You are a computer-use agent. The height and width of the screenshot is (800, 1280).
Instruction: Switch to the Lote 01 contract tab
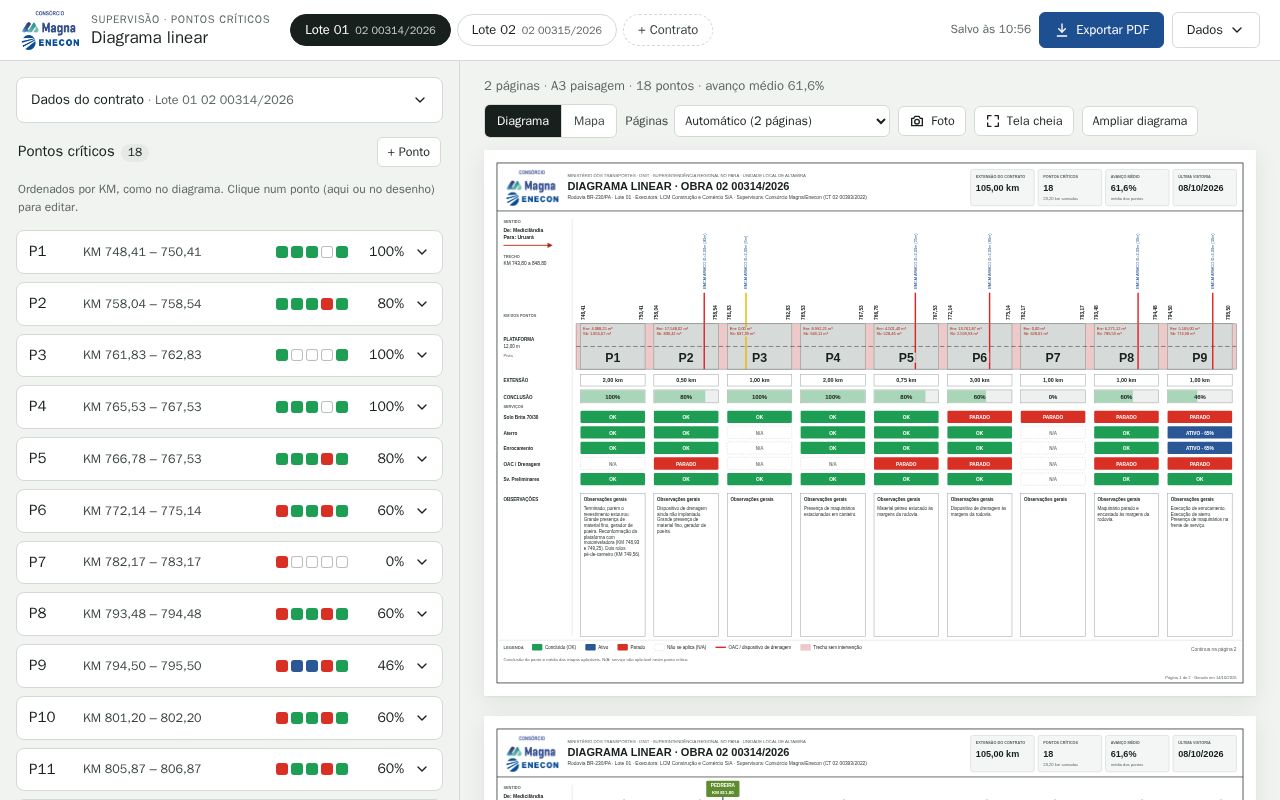tap(370, 30)
